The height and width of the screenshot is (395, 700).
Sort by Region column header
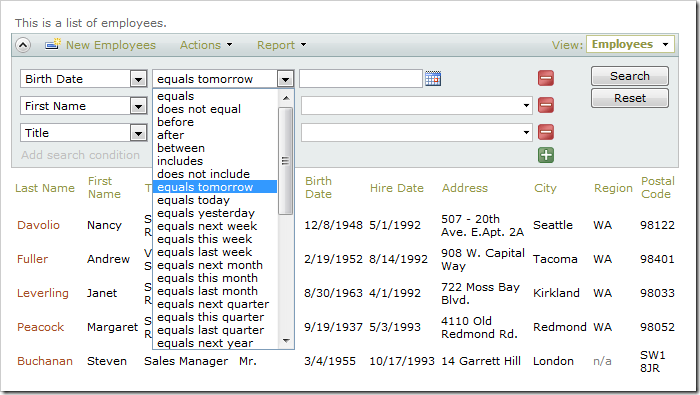tap(613, 188)
